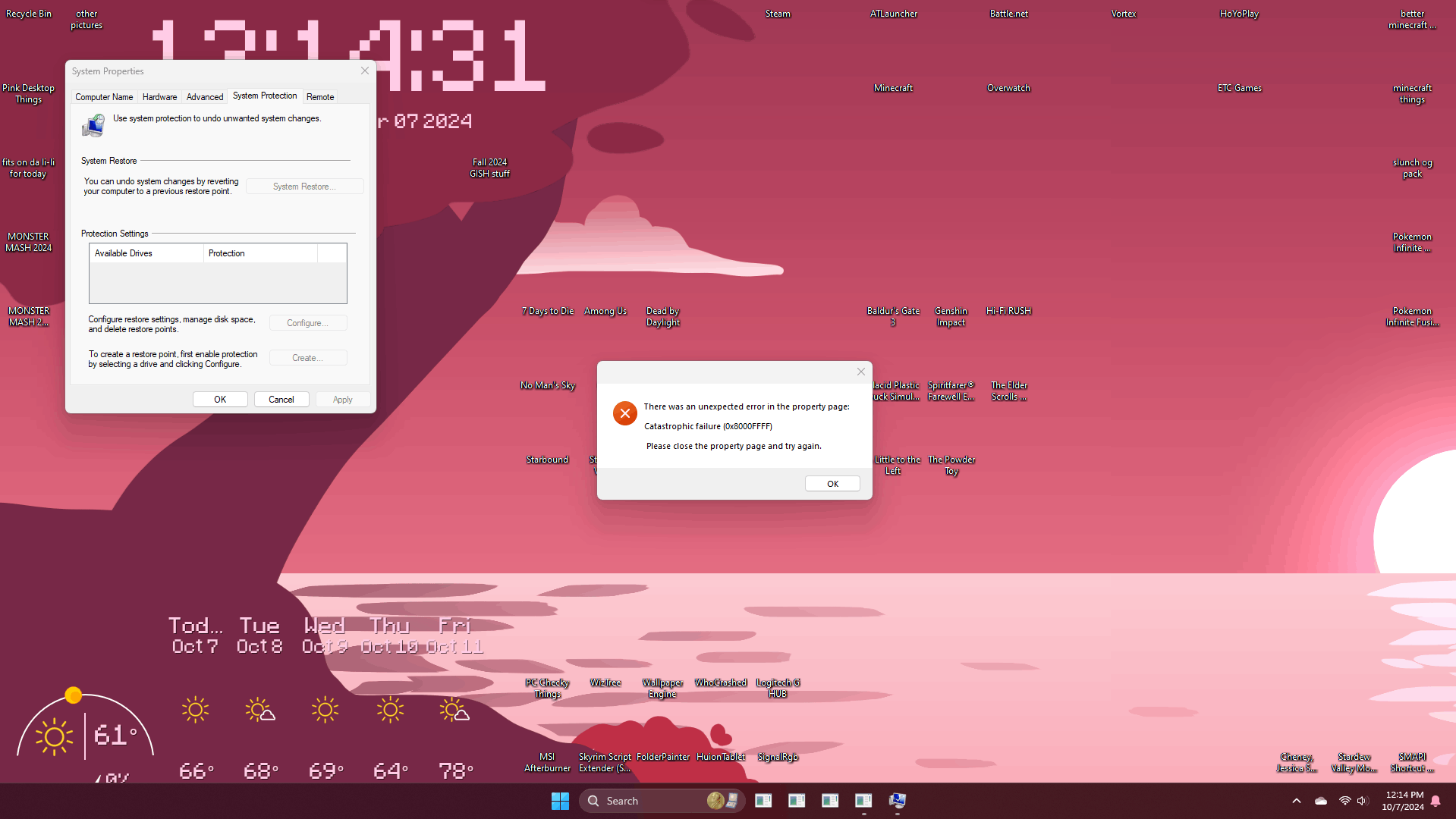Select the Recycle Bin desktop icon

point(29,14)
